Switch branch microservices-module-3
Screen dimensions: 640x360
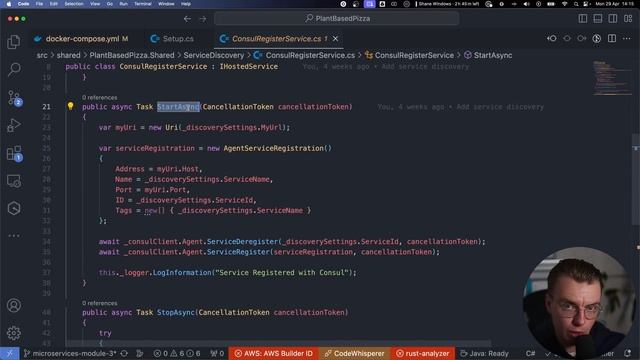tap(70, 353)
